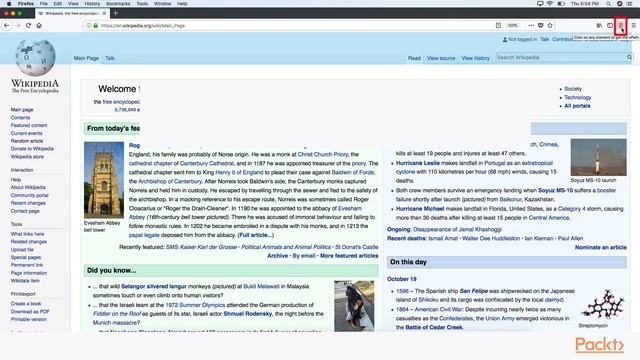Image resolution: width=640 pixels, height=360 pixels.
Task: Open the Bookmarks menu
Action: (118, 4)
